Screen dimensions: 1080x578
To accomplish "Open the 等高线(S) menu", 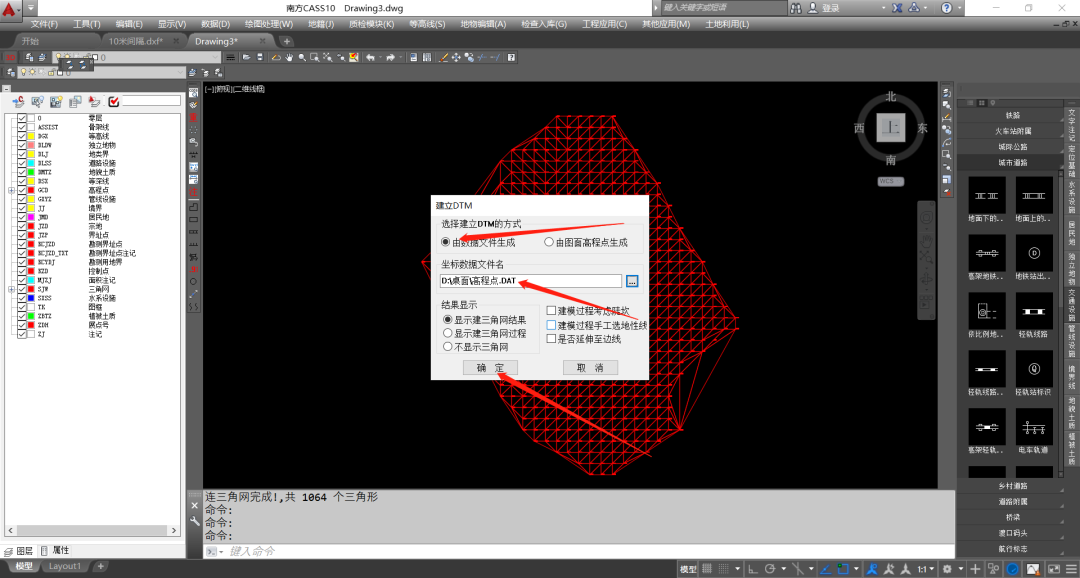I will click(x=427, y=24).
